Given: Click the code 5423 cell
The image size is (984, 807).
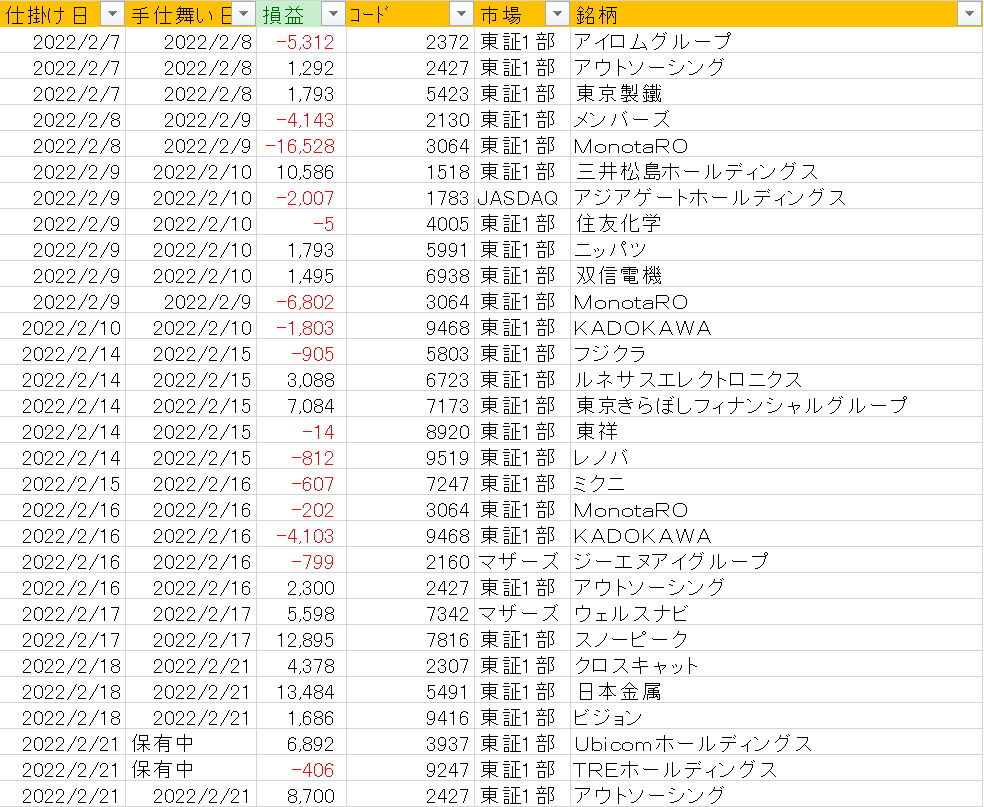Looking at the screenshot, I should 410,94.
